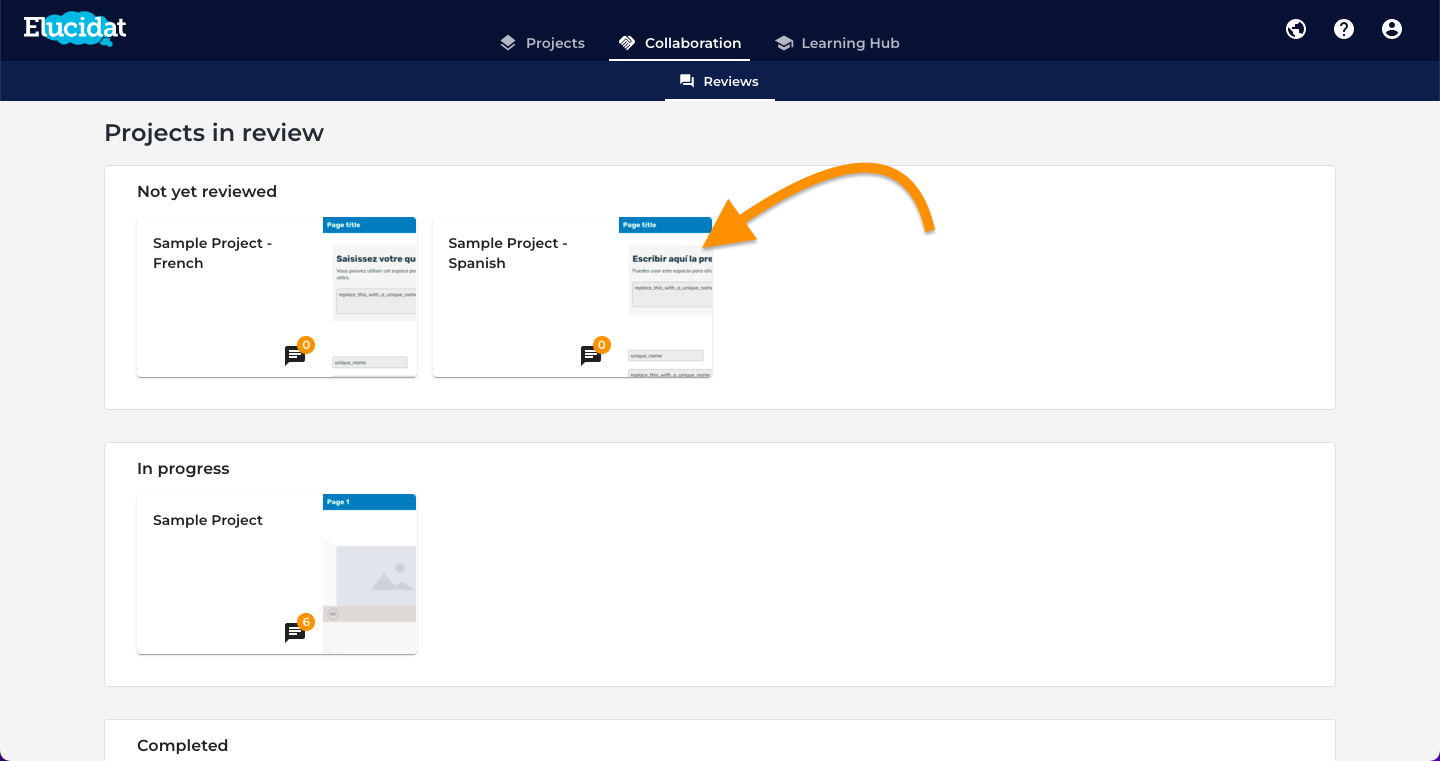Open the help question mark icon
Image resolution: width=1440 pixels, height=761 pixels.
pos(1344,29)
